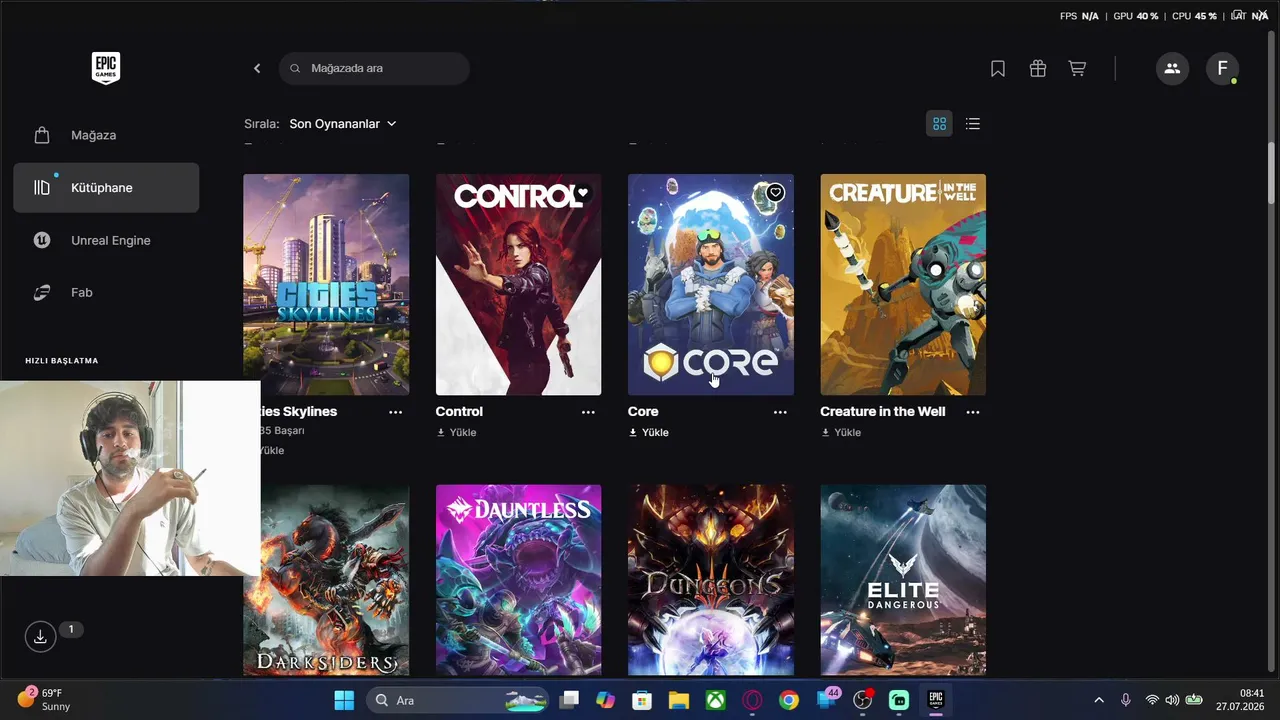Go back with the arrow beside search
1280x720 pixels.
[x=257, y=68]
